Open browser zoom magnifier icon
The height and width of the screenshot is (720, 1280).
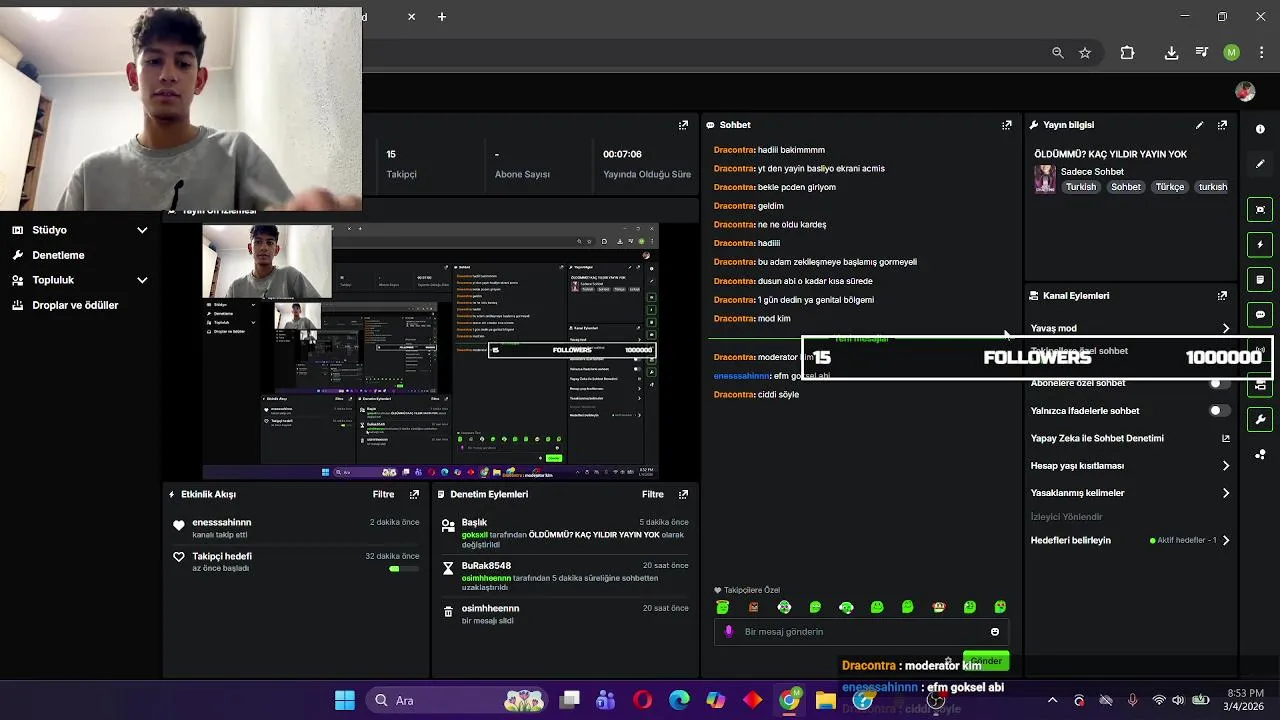(x=1058, y=53)
